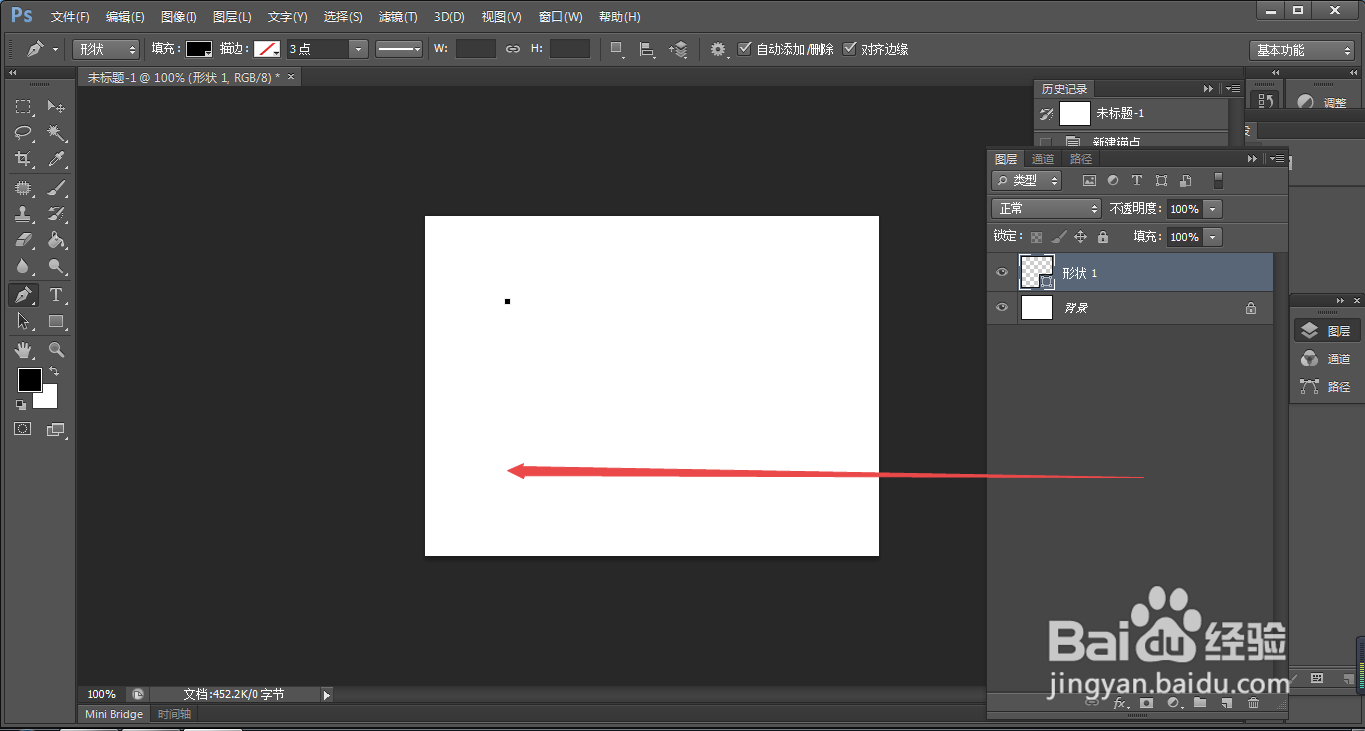Image resolution: width=1365 pixels, height=731 pixels.
Task: Toggle the Auto Add/Delete checkbox
Action: click(745, 49)
